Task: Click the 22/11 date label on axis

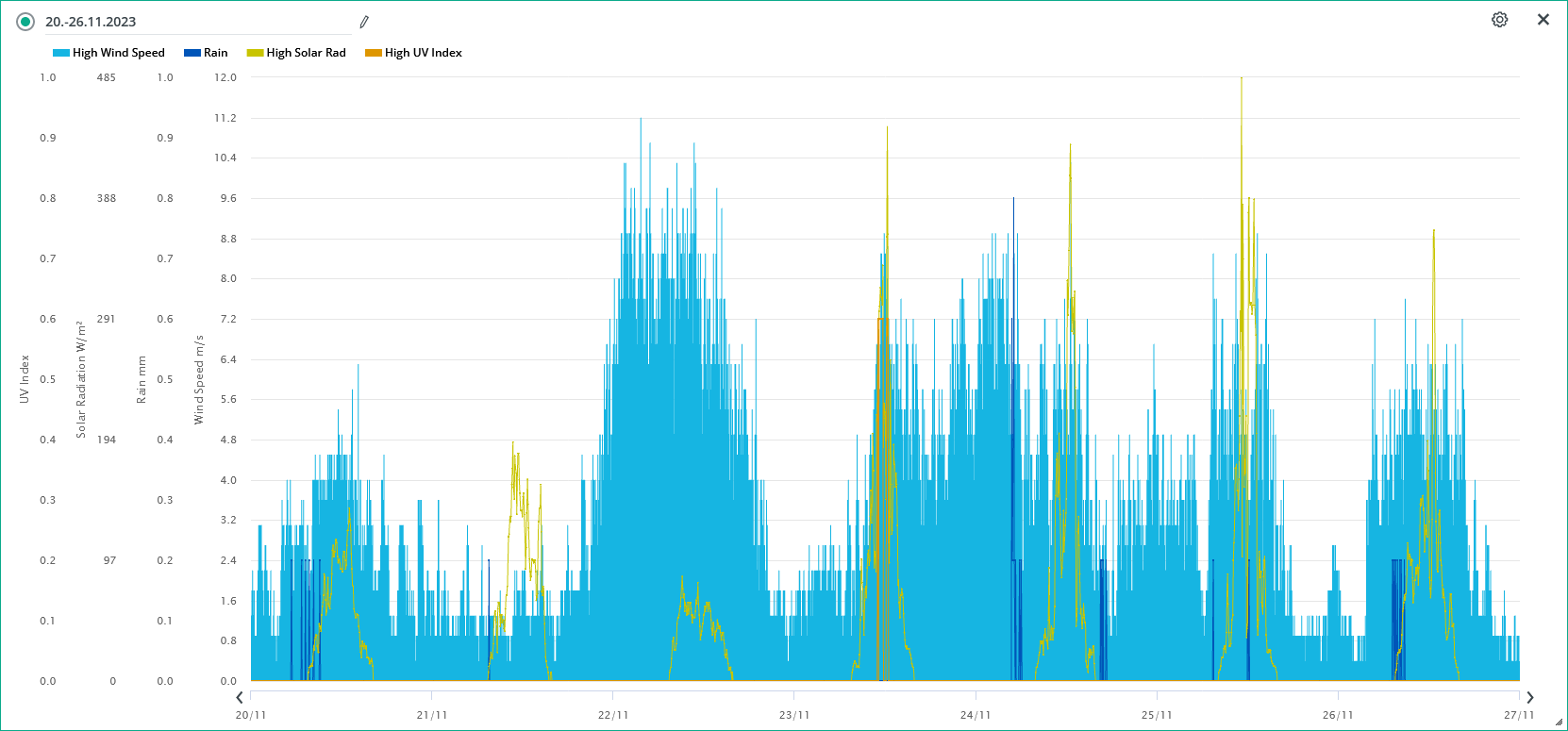Action: (x=613, y=715)
